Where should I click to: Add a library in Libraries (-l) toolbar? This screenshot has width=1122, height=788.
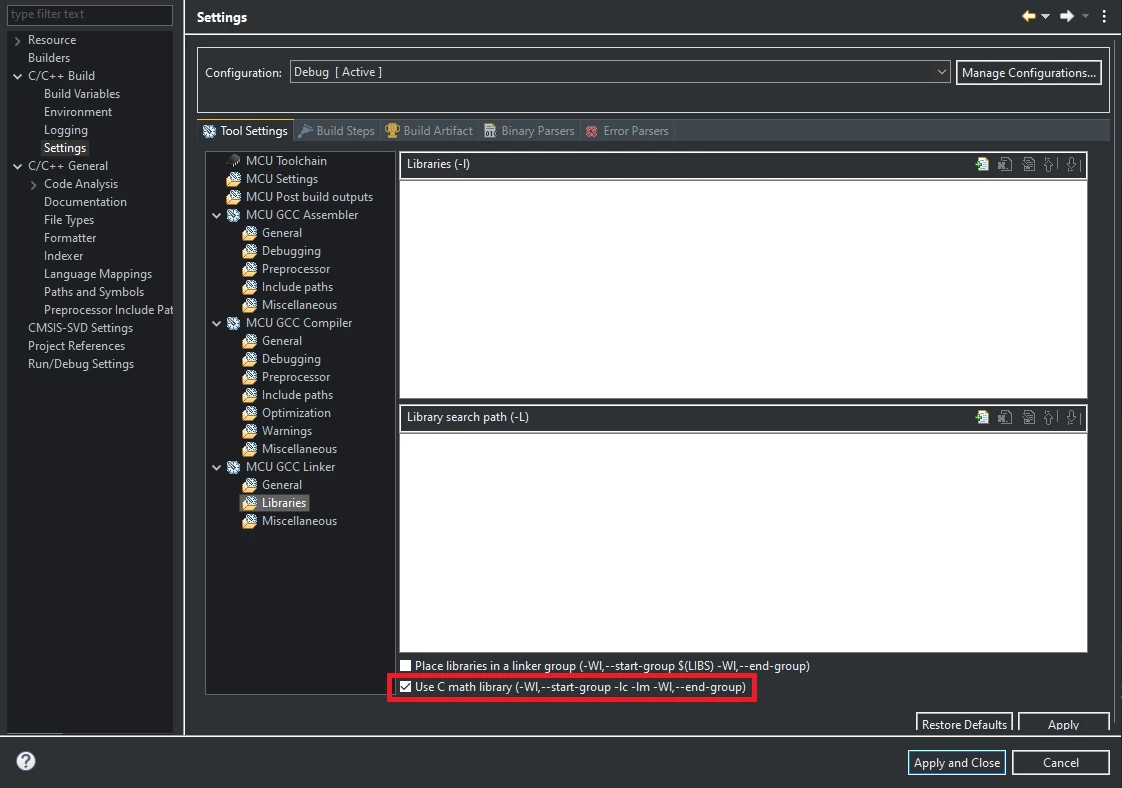[x=982, y=165]
